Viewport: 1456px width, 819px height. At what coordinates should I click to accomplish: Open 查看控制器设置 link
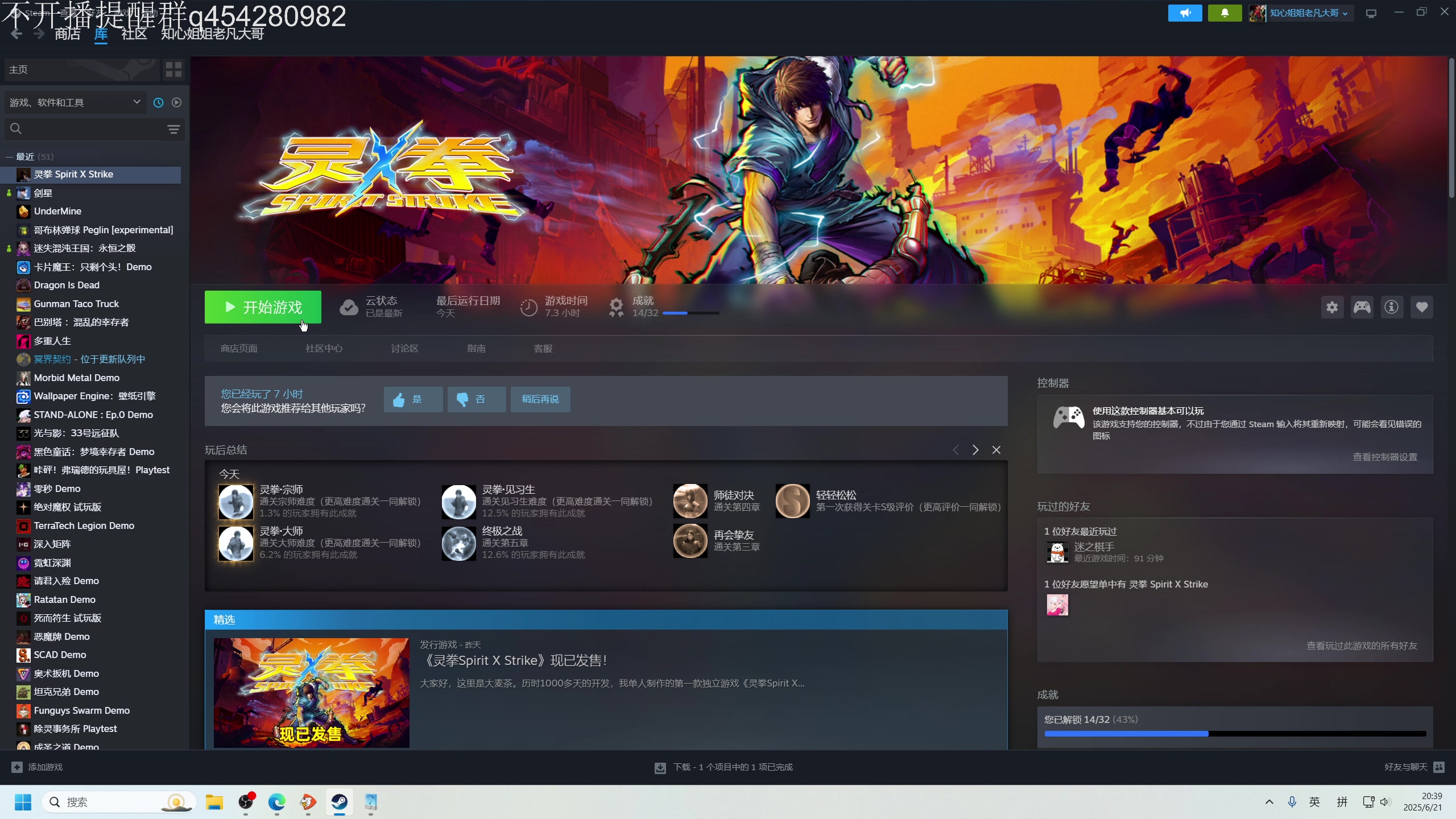(1385, 457)
